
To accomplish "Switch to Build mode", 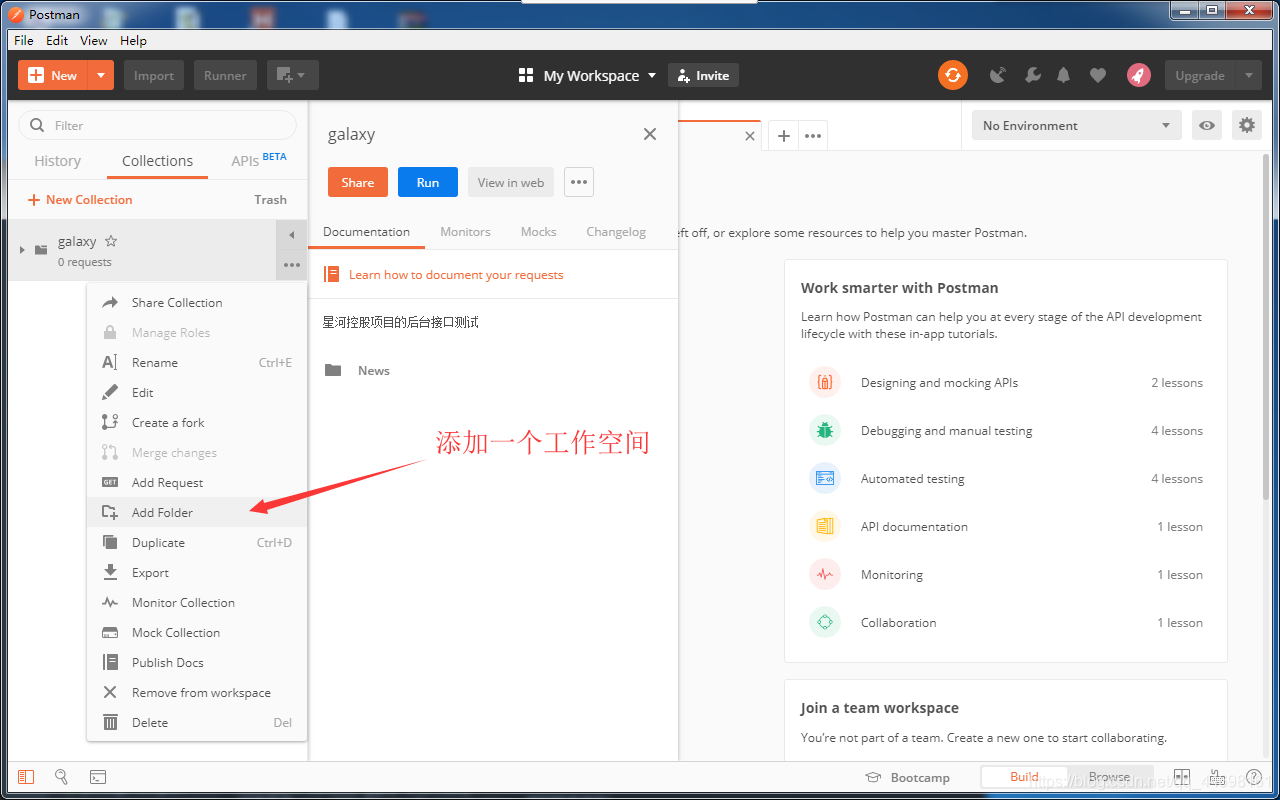I will 1024,777.
